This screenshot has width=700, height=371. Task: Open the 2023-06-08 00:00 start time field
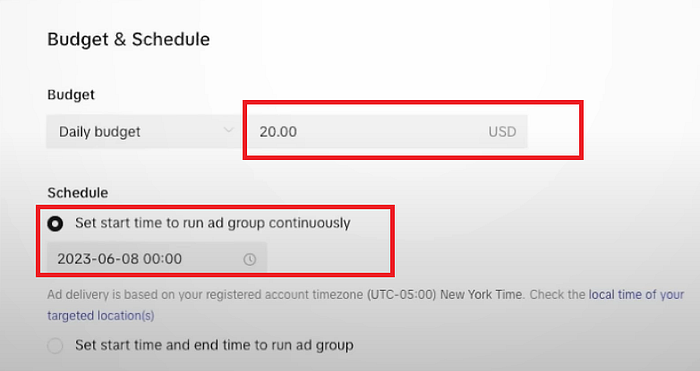(x=157, y=259)
